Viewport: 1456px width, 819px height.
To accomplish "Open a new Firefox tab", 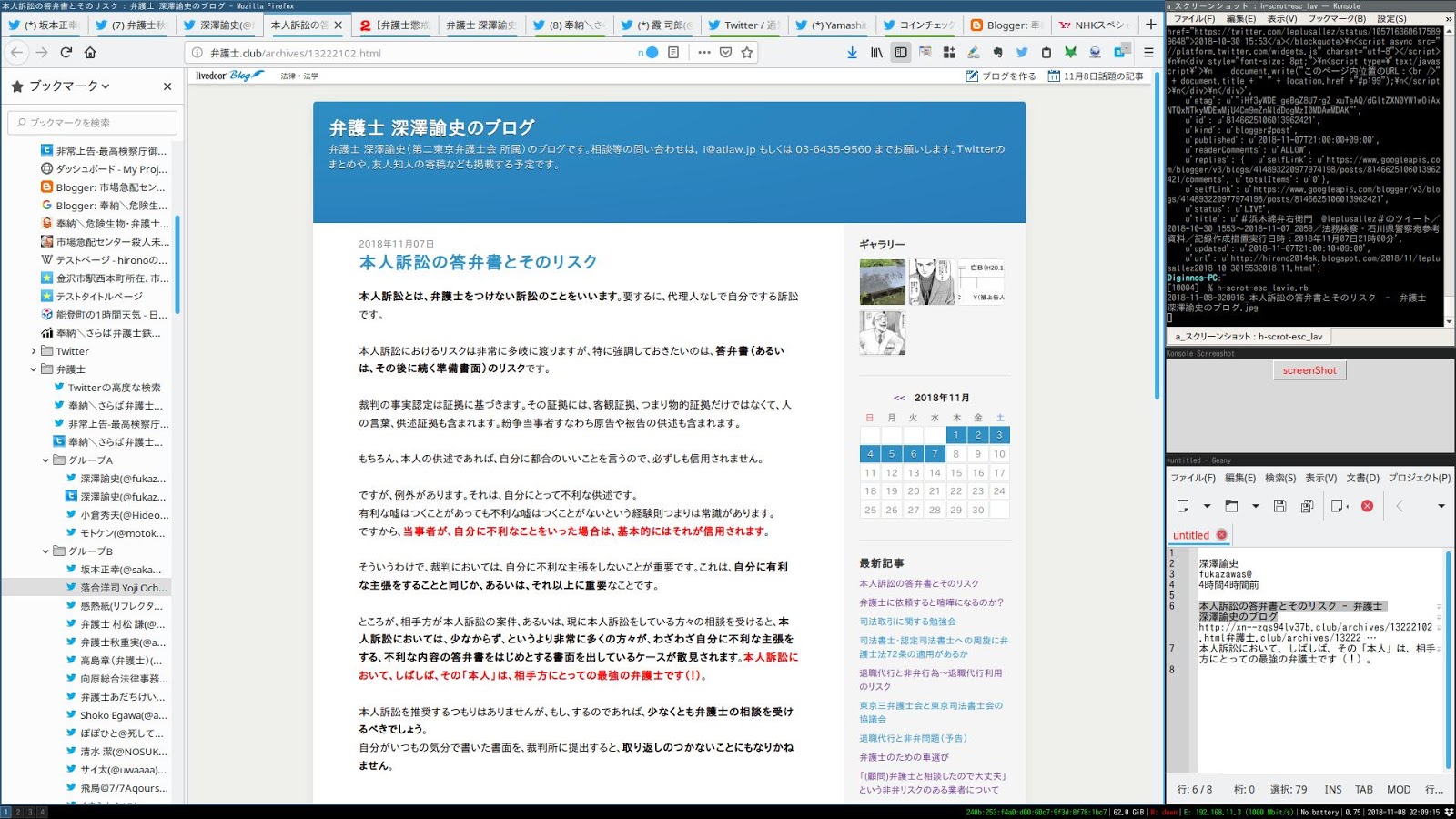I will click(x=1151, y=25).
